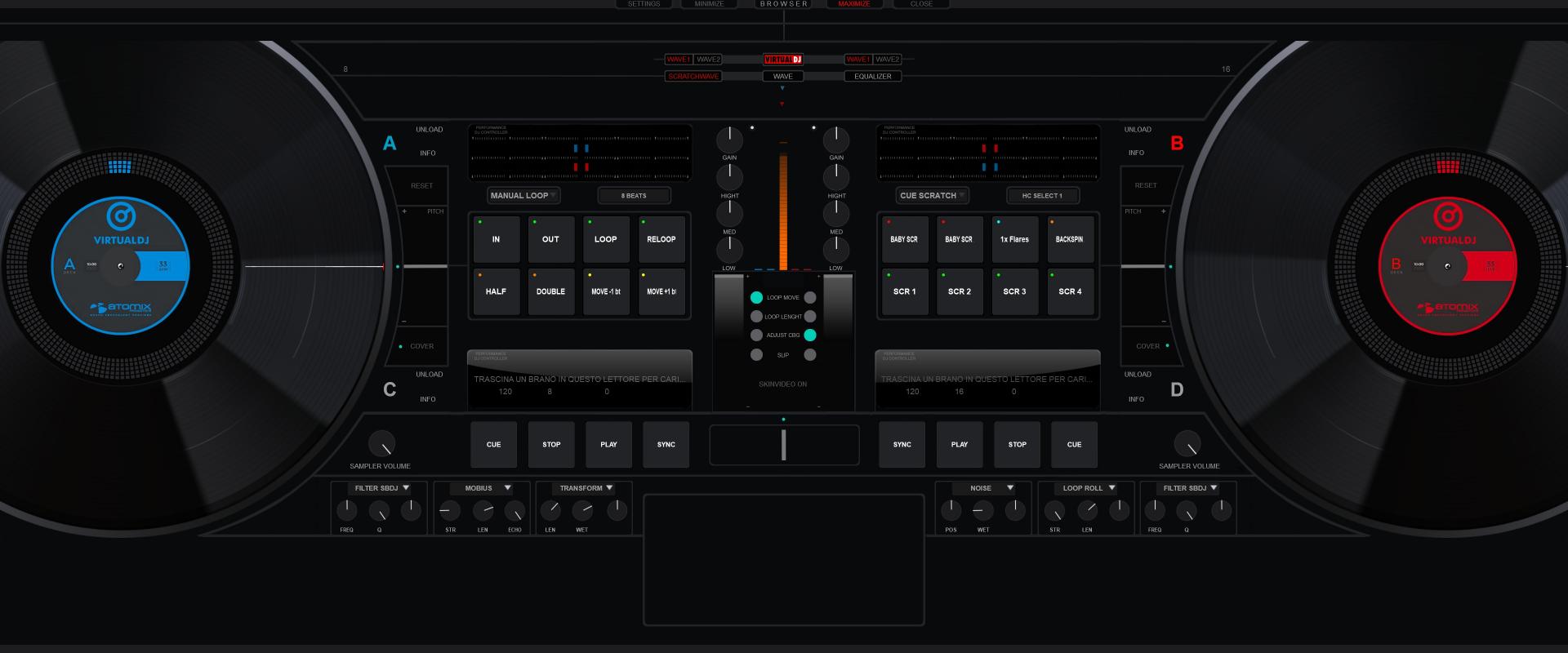Click the left HIGHT EQ knob

tap(729, 176)
